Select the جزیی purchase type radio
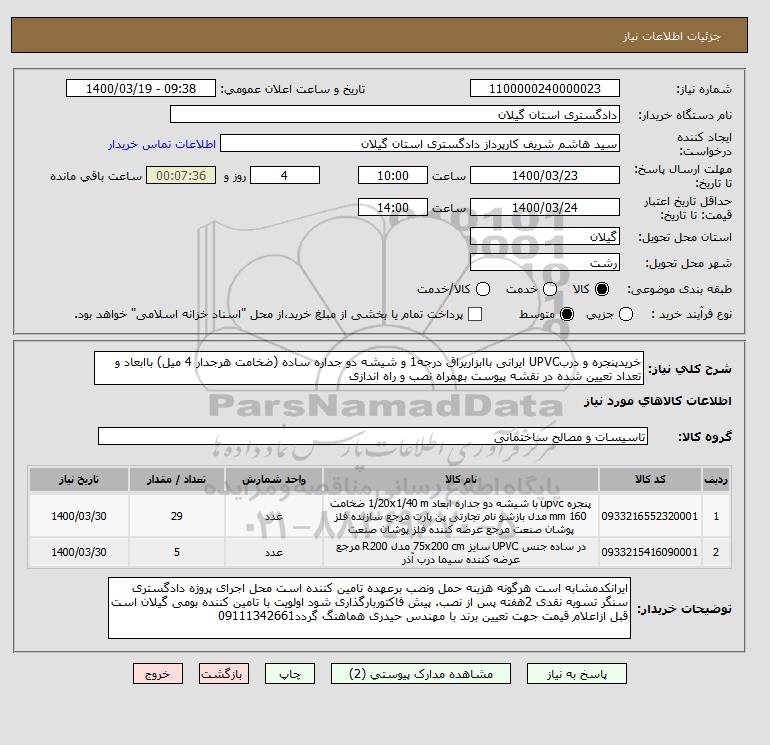This screenshot has width=770, height=745. 626,314
